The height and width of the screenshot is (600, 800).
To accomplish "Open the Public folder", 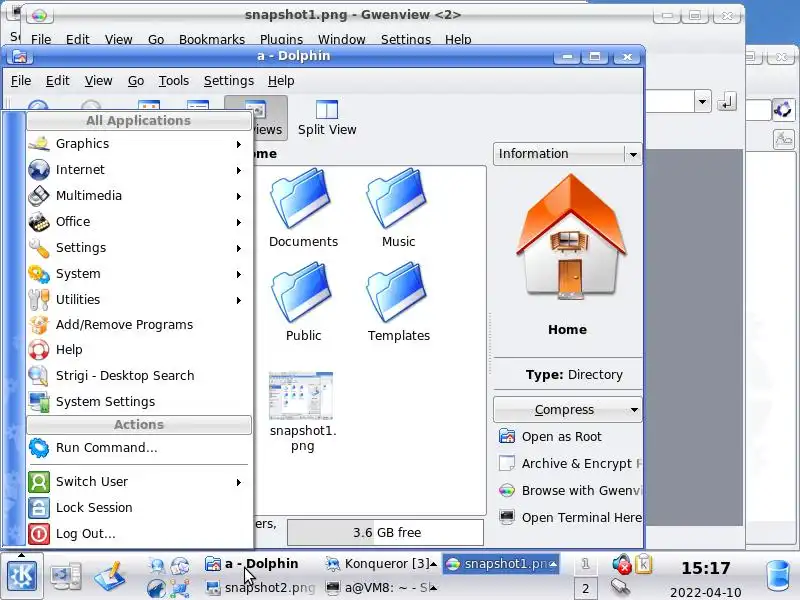I will coord(303,302).
